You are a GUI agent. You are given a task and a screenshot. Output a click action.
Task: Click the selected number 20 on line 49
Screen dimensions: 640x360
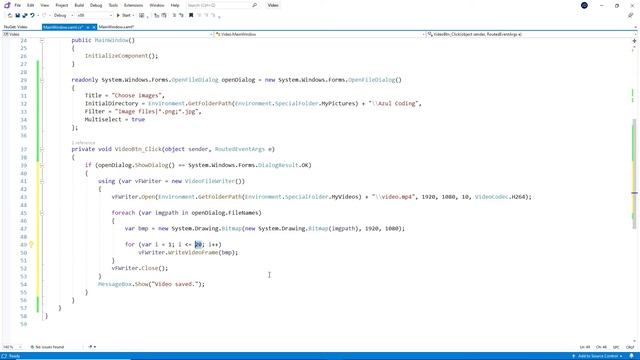(x=198, y=244)
